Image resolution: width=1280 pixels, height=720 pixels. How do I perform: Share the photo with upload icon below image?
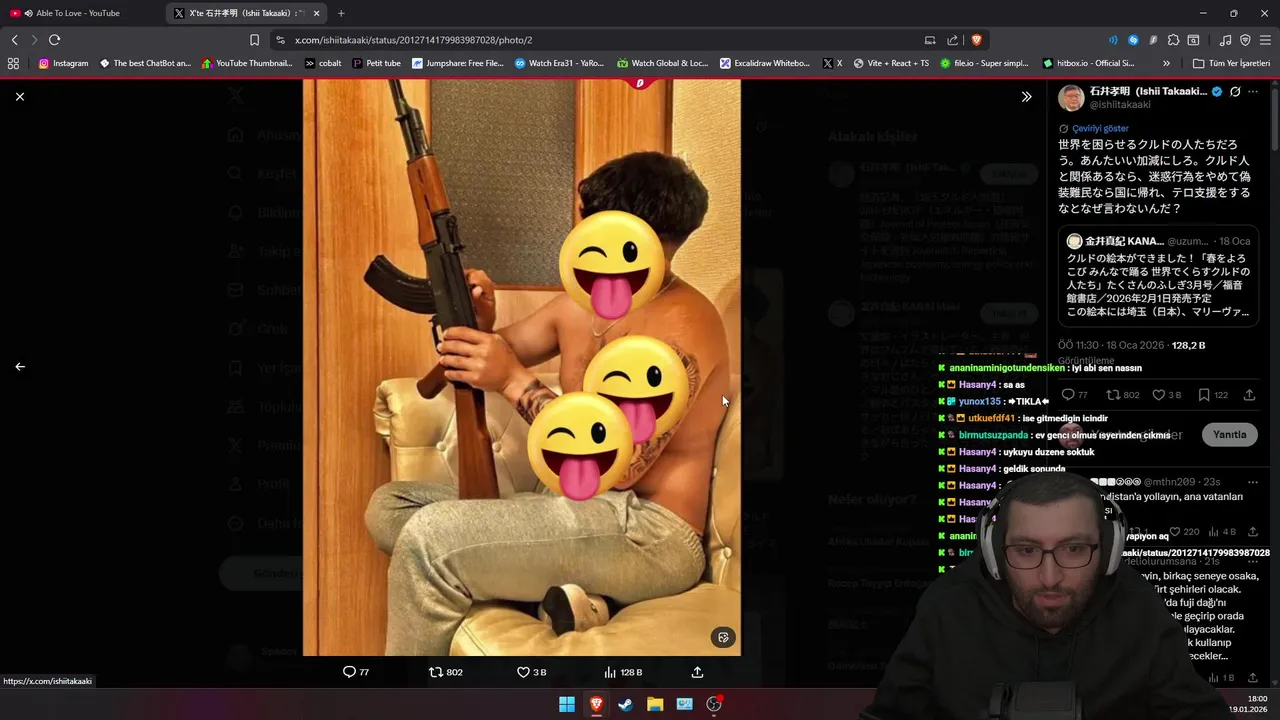point(697,672)
